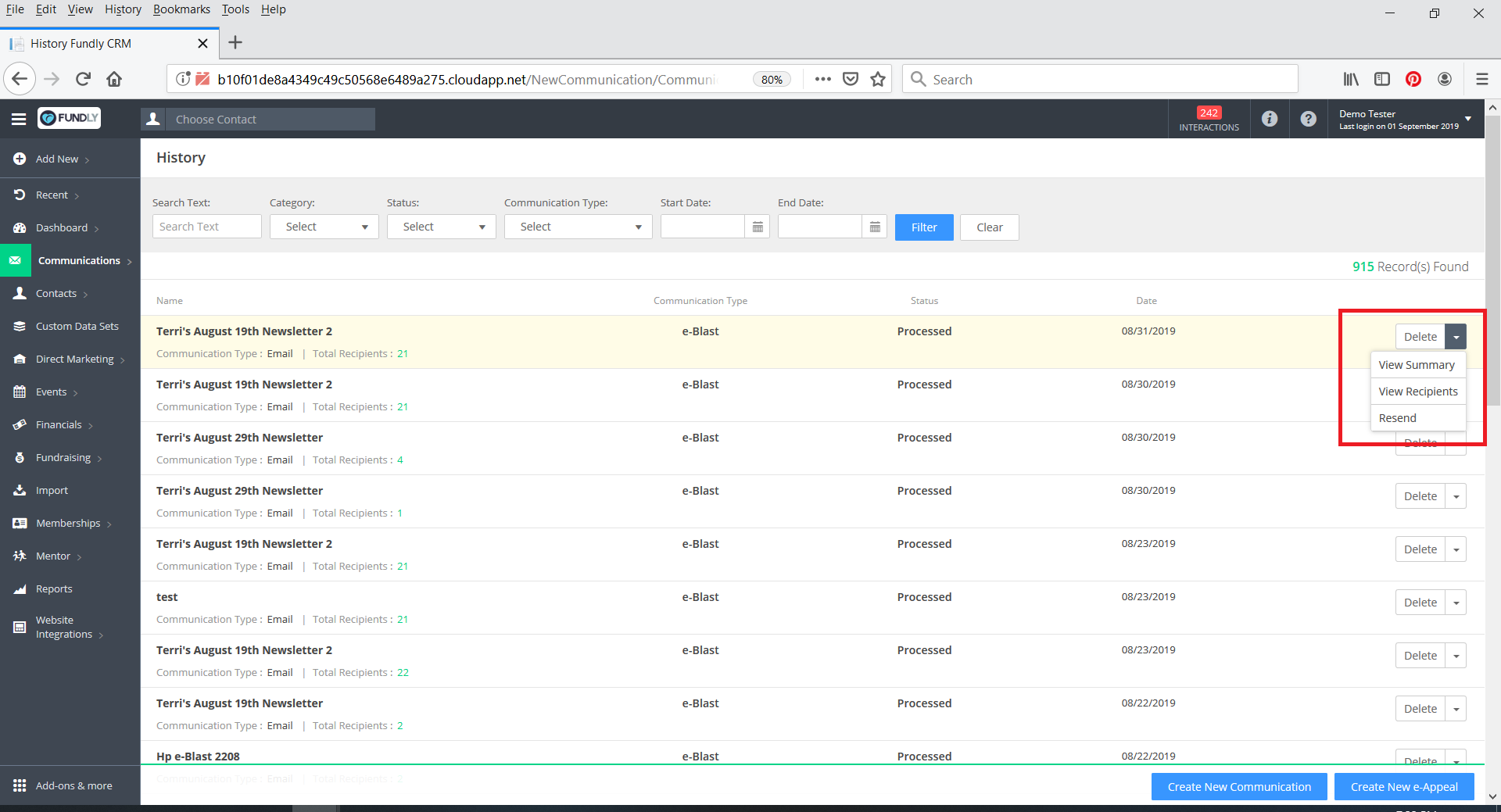This screenshot has width=1501, height=812.
Task: Open the Communication Type dropdown
Action: (578, 227)
